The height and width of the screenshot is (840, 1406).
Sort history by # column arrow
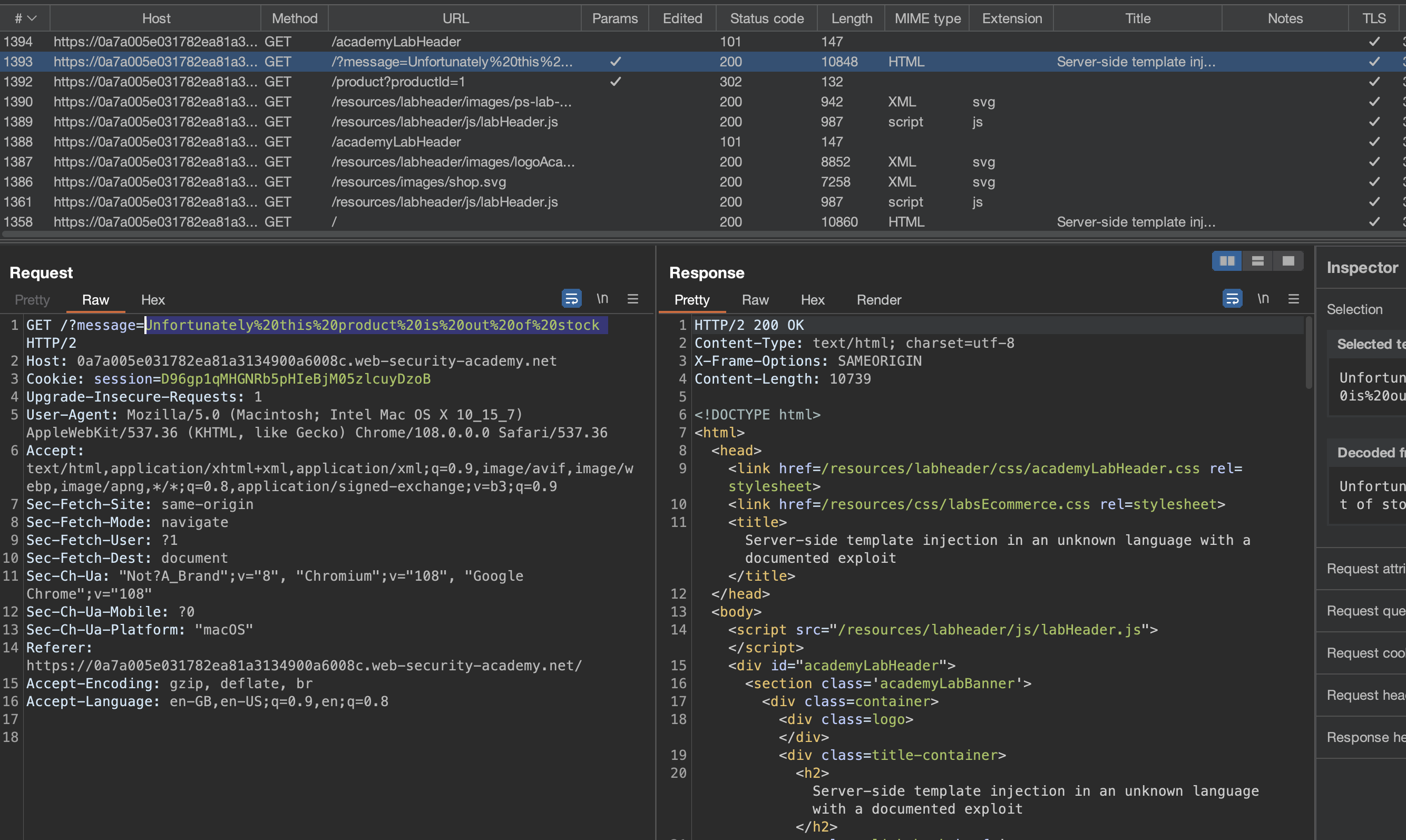coord(32,18)
